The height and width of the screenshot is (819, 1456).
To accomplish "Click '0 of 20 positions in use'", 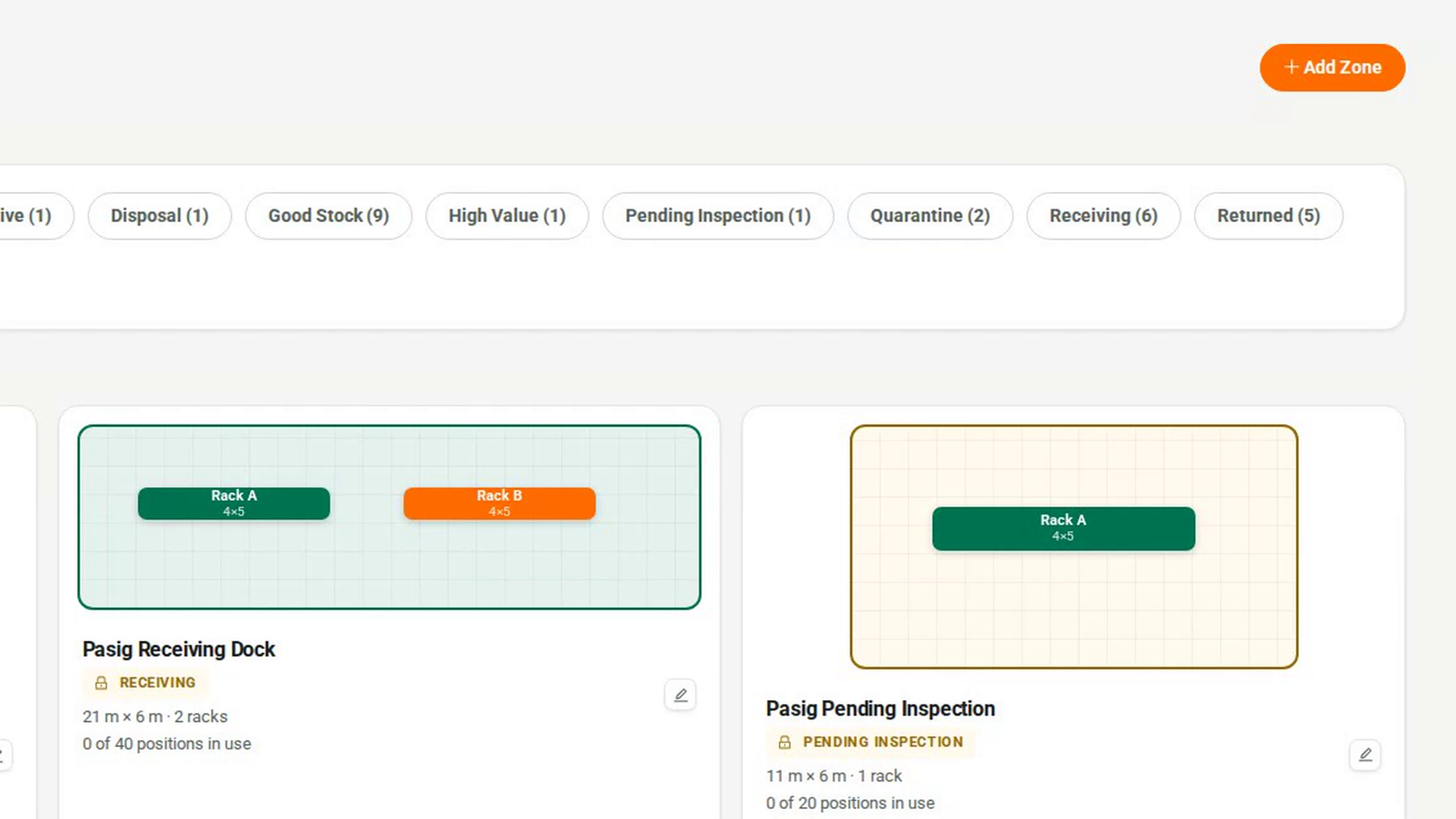I will [x=850, y=803].
